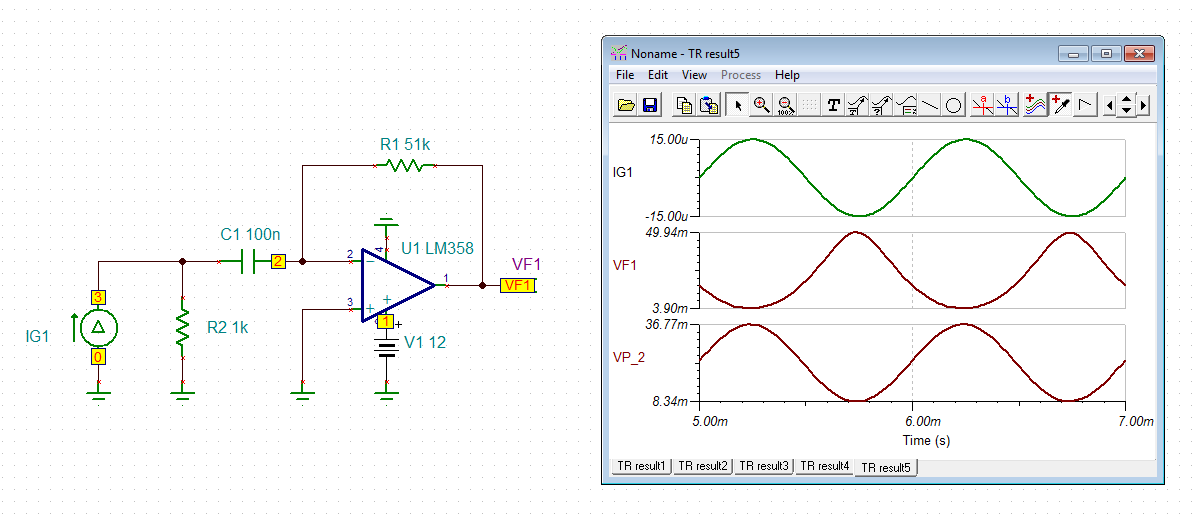Pick the circle drawing tool
The width and height of the screenshot is (1203, 518).
(x=953, y=105)
